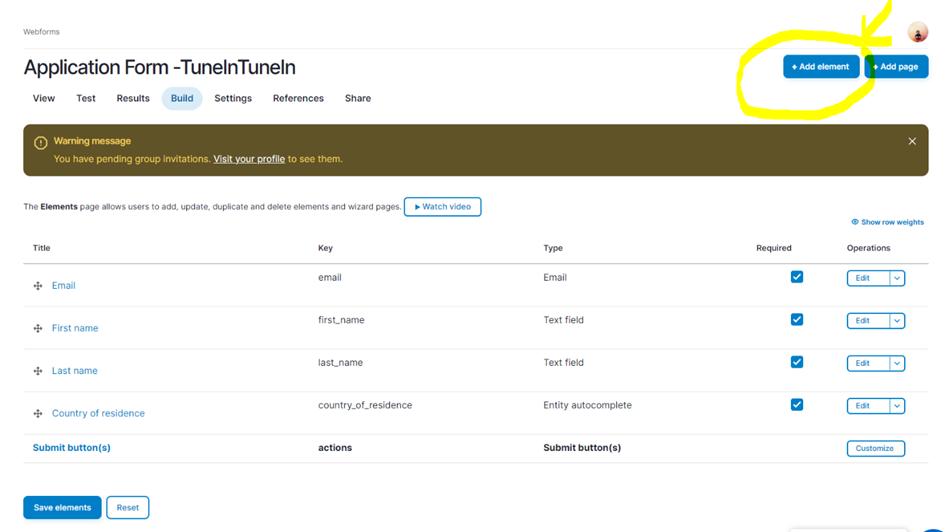Click the warning exclamation icon
This screenshot has height=532, width=945.
pos(40,143)
